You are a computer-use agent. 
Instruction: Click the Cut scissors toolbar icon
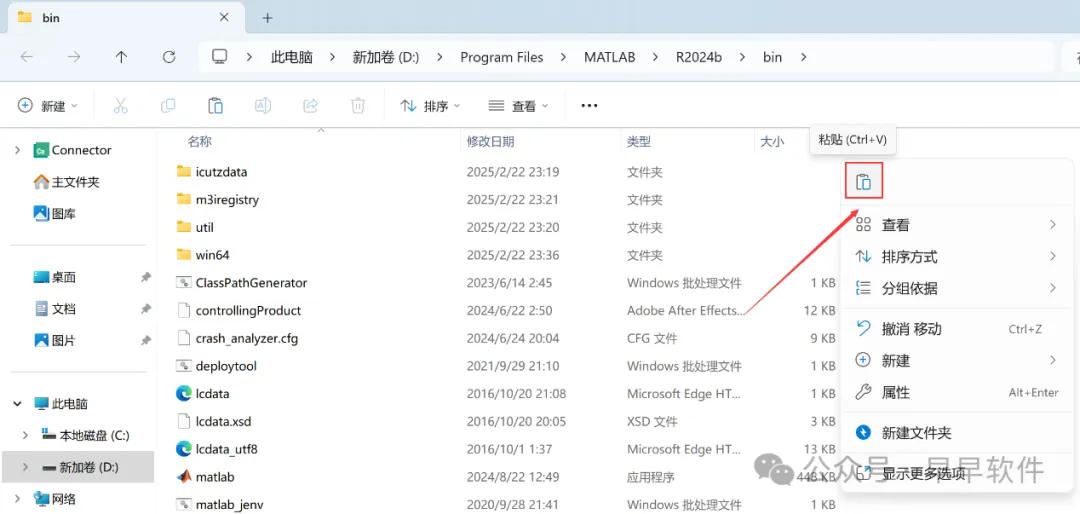pos(121,105)
